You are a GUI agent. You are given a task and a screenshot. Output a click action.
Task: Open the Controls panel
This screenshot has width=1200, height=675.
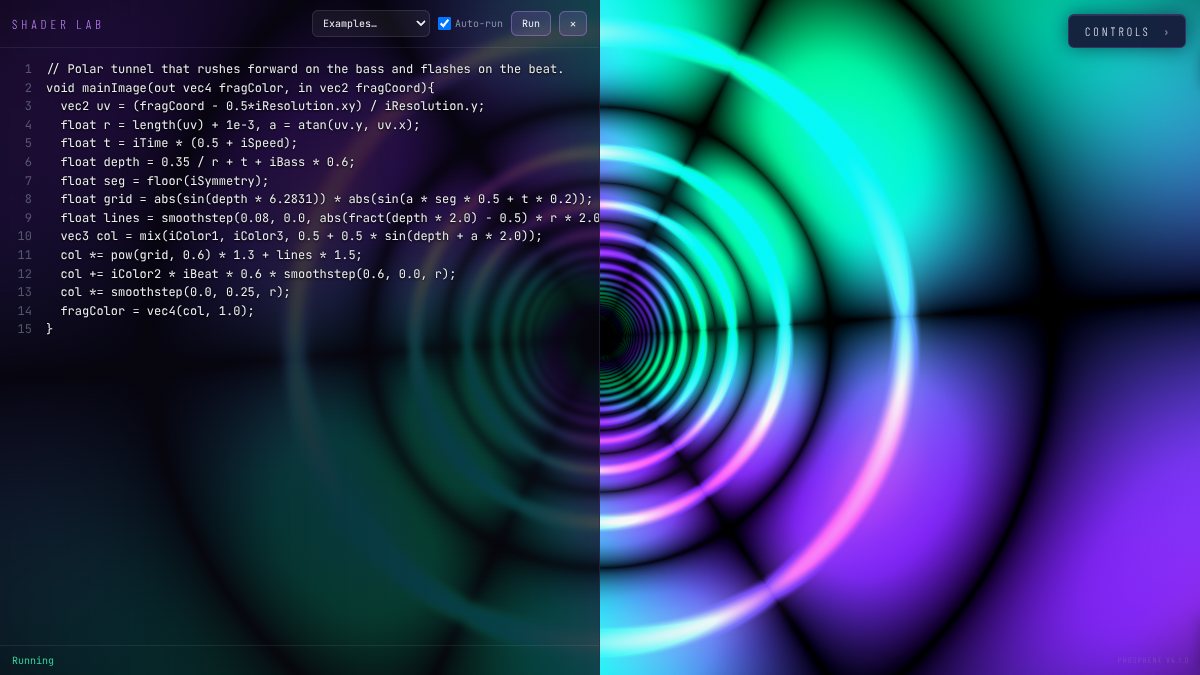tap(1127, 31)
